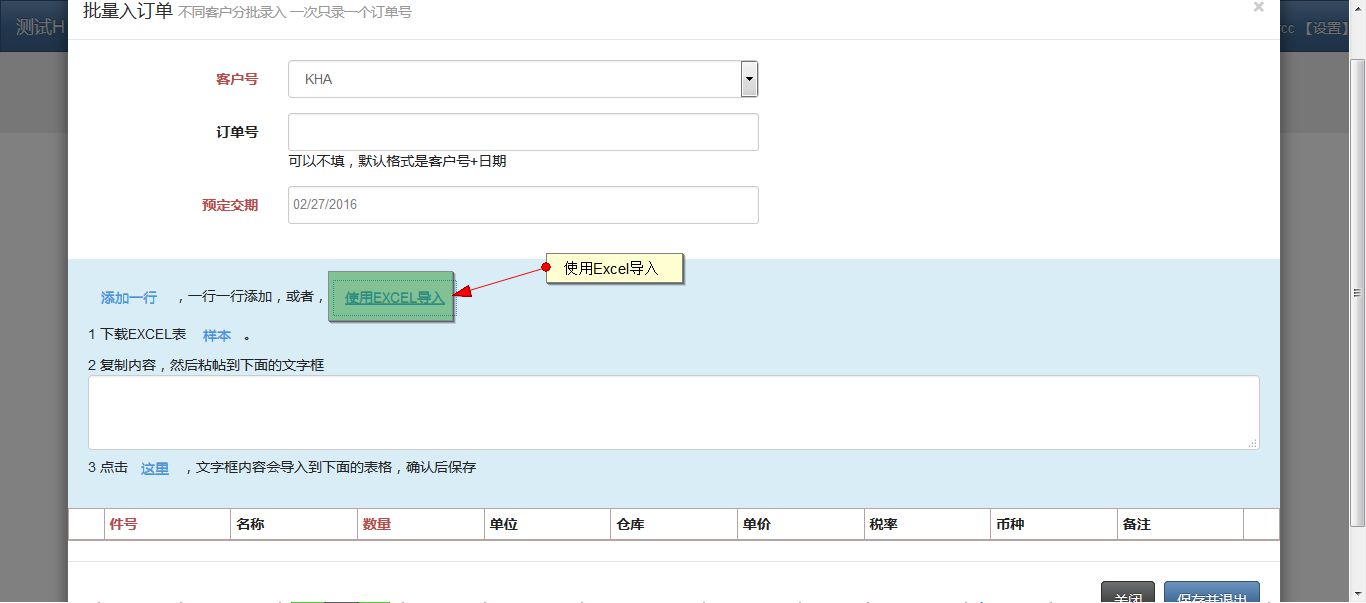The image size is (1366, 603).
Task: Click the vertical scrollbar thumb
Action: (x=1357, y=290)
